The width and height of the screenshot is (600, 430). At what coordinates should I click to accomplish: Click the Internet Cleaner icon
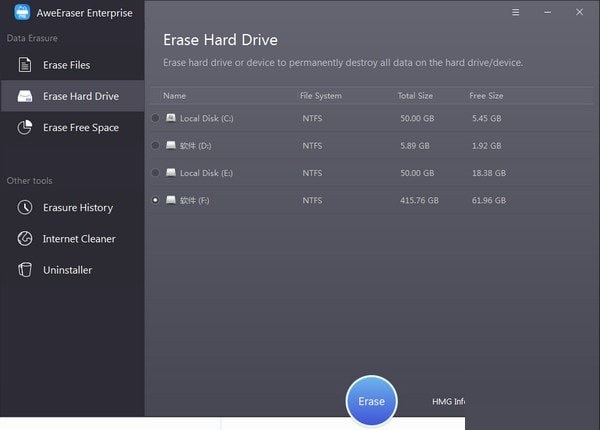pyautogui.click(x=25, y=239)
